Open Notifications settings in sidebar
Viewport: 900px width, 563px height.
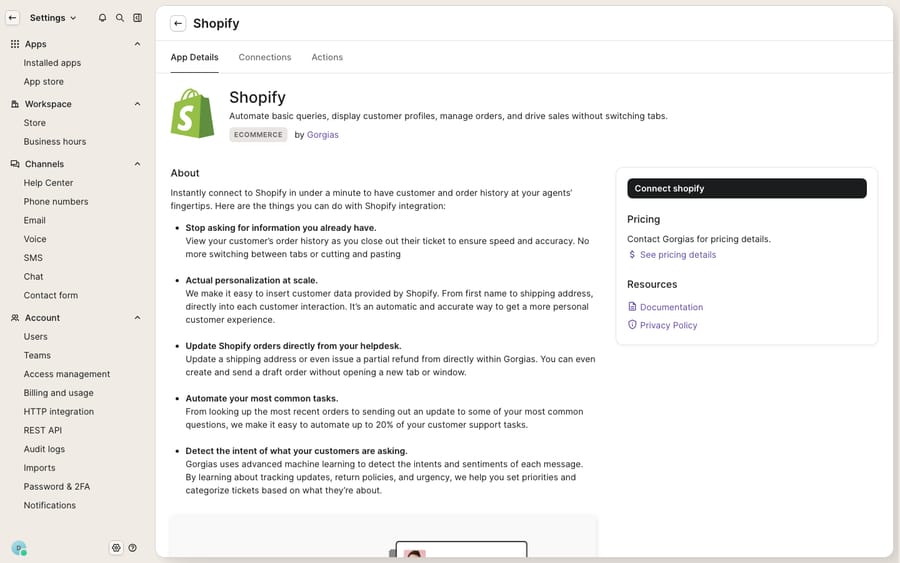pos(49,506)
